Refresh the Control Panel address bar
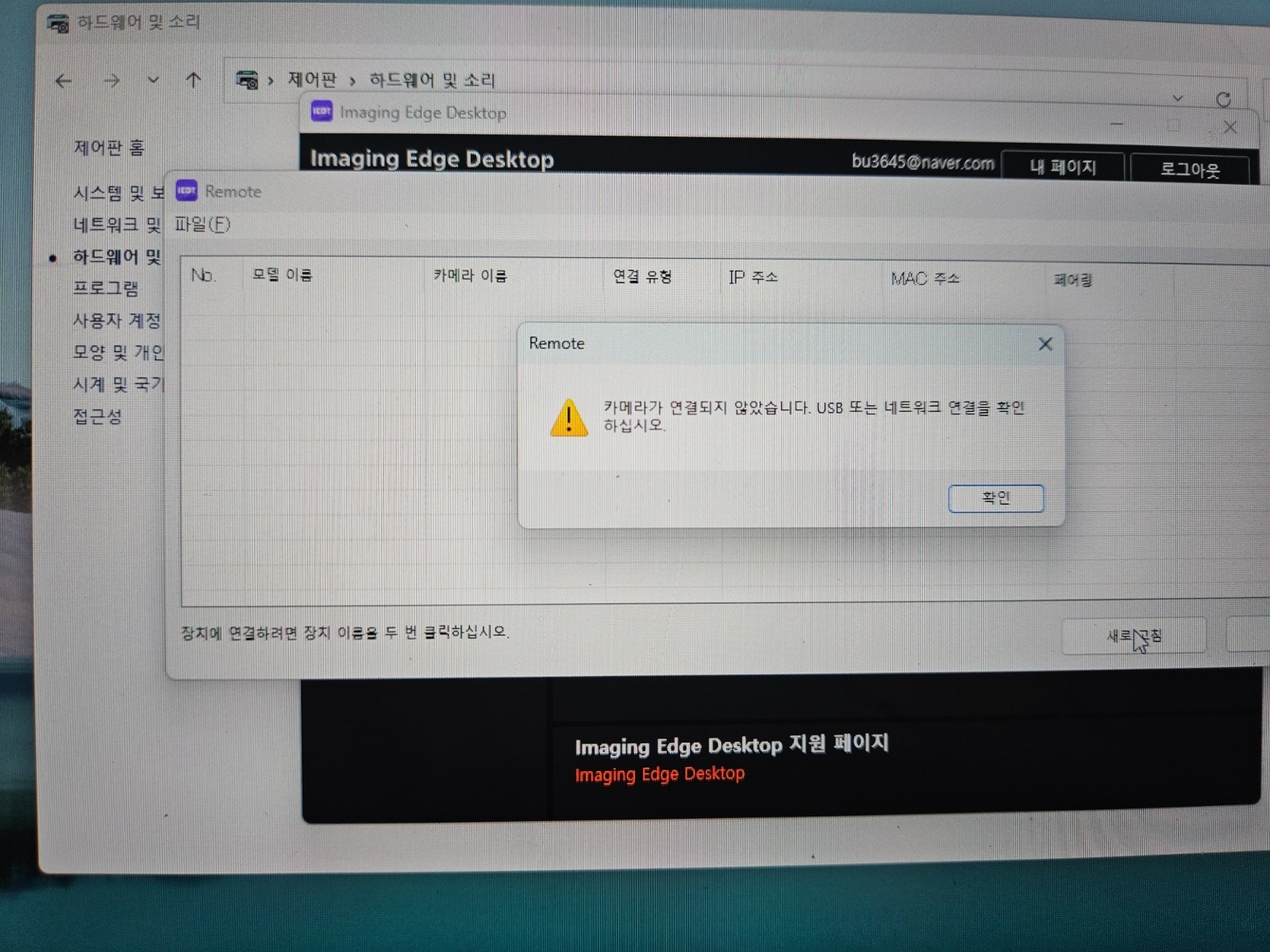This screenshot has height=952, width=1270. [x=1223, y=99]
